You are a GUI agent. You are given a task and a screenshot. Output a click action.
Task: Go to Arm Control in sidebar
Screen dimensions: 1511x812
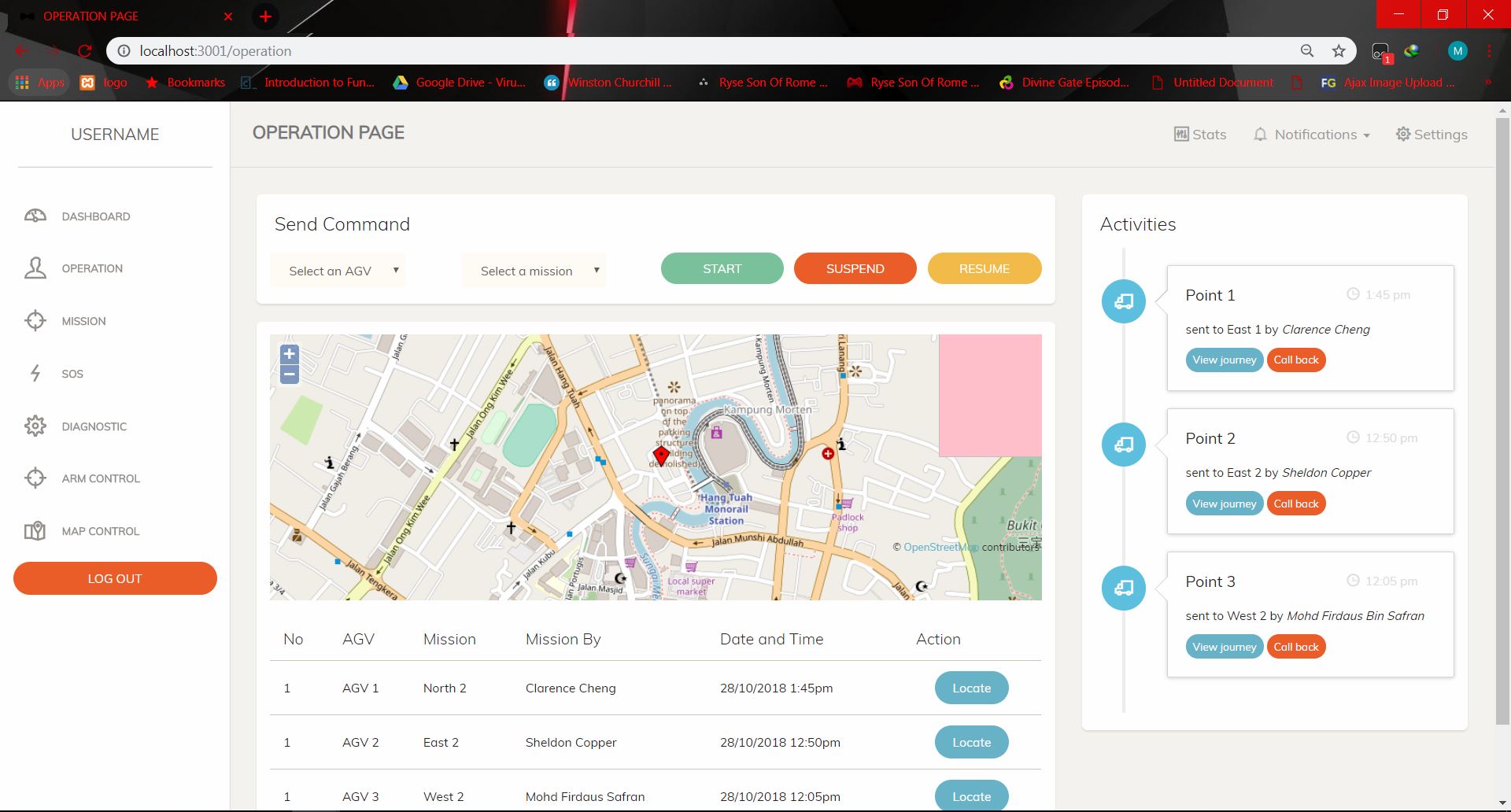pos(101,478)
